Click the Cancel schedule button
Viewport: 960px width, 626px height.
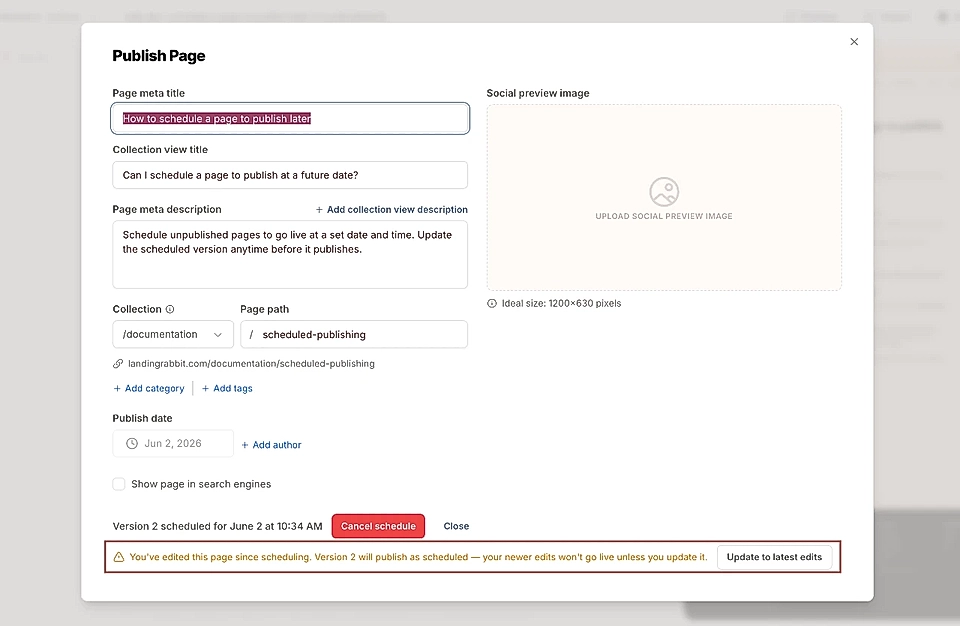coord(378,526)
